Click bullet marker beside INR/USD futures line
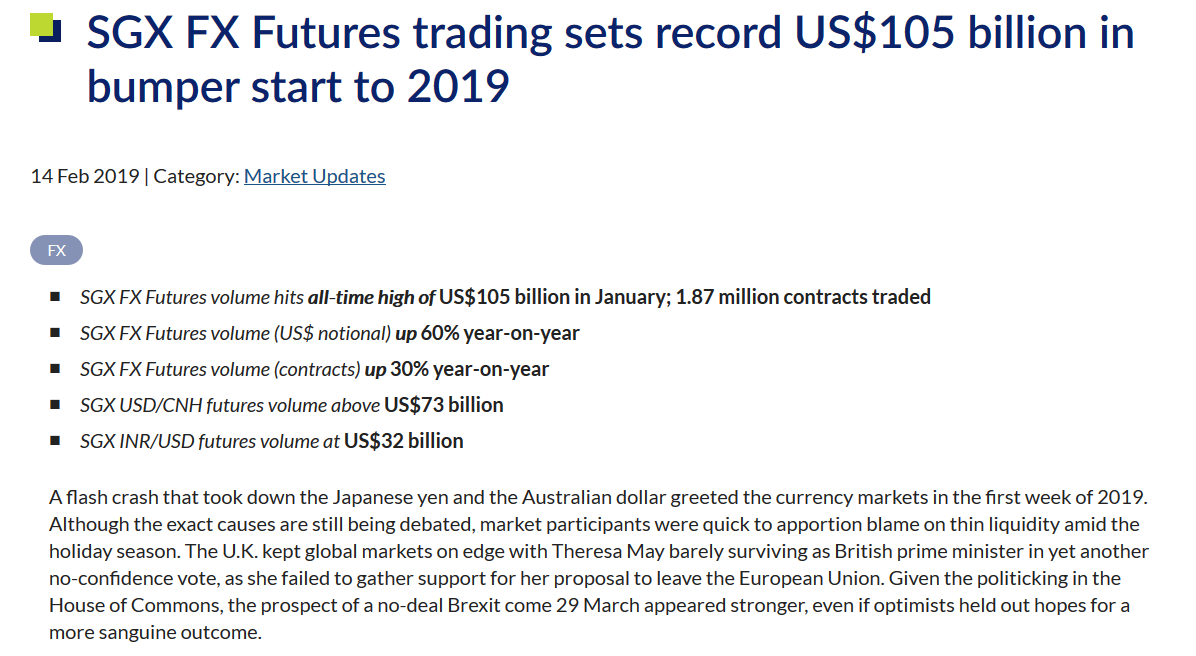 [55, 440]
